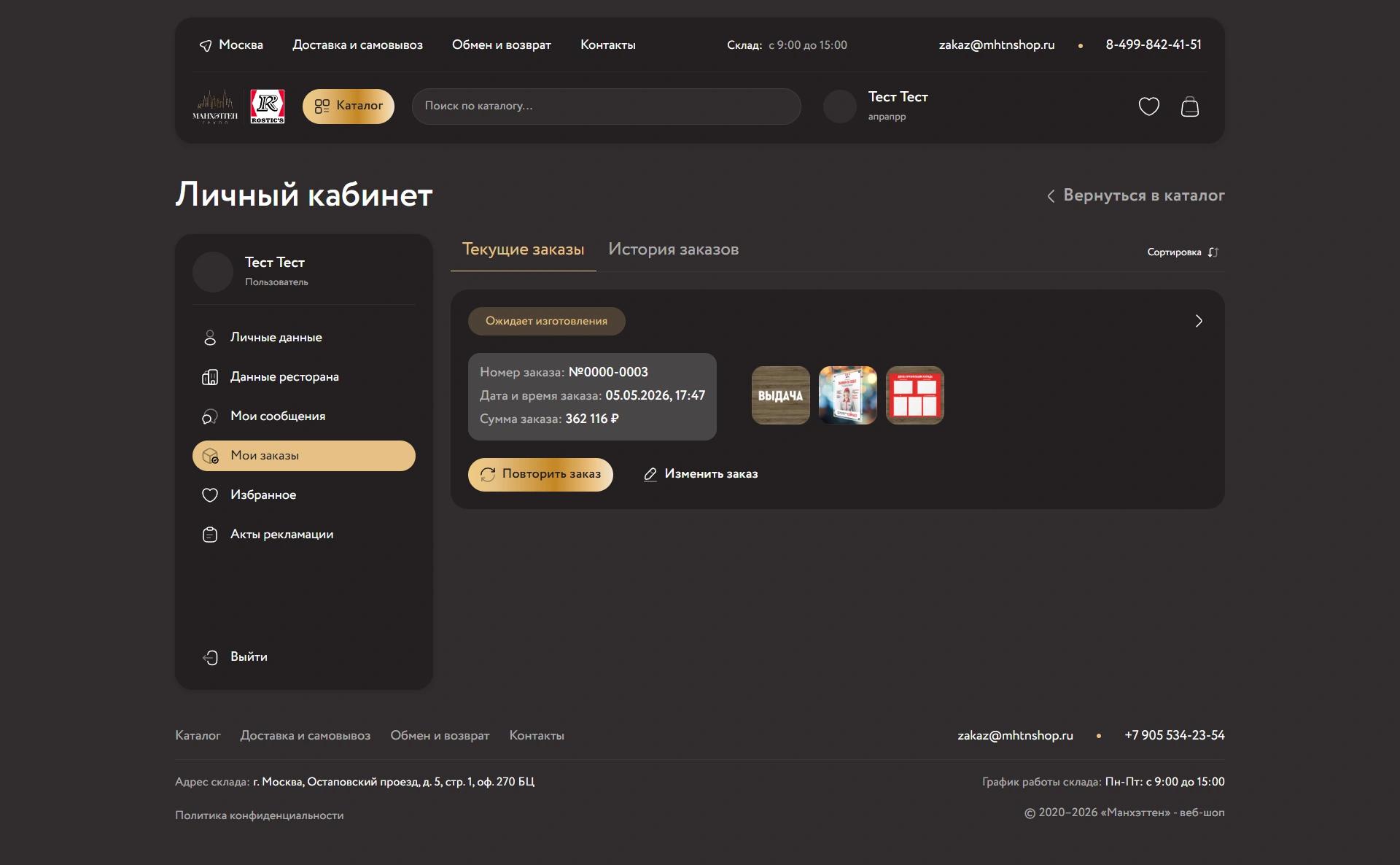Open the ВЫДАЧА product thumbnail
Screen dimensions: 1400x865
point(781,395)
